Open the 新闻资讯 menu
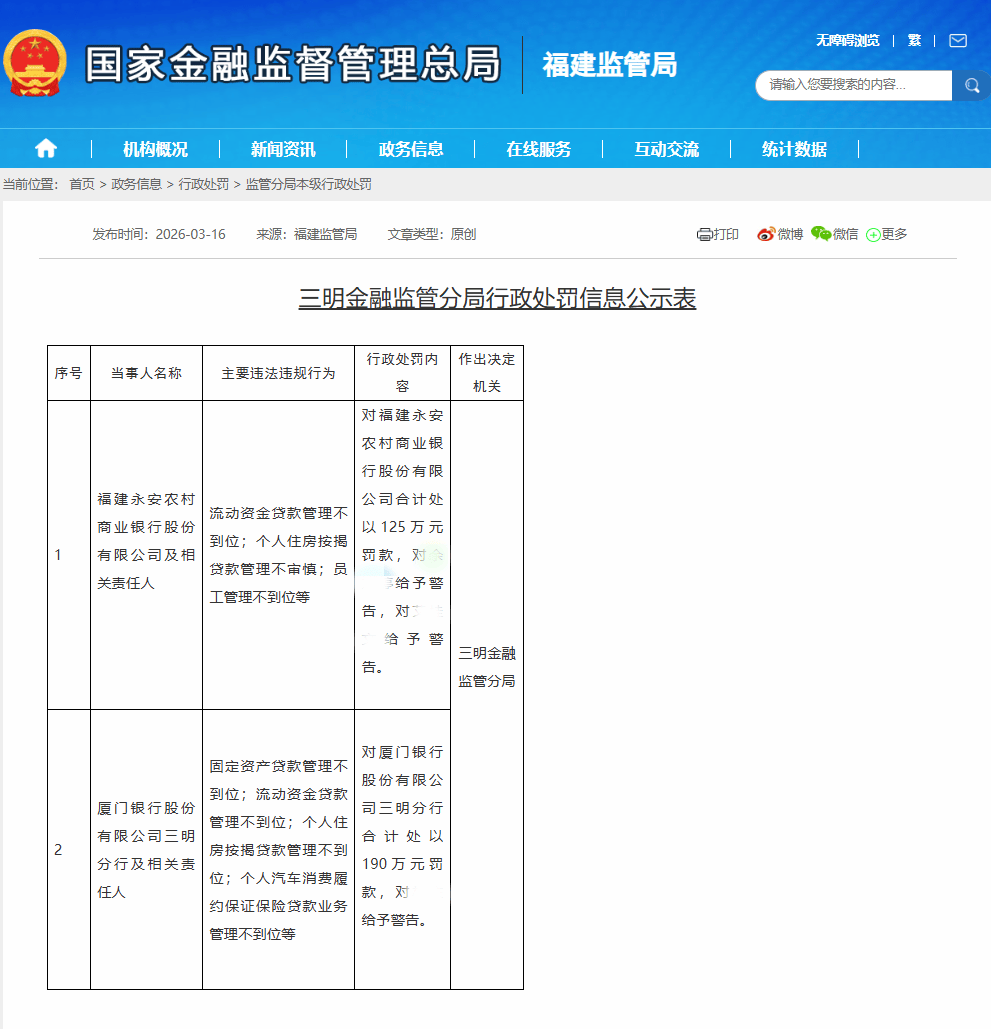The height and width of the screenshot is (1029, 991). [x=283, y=150]
